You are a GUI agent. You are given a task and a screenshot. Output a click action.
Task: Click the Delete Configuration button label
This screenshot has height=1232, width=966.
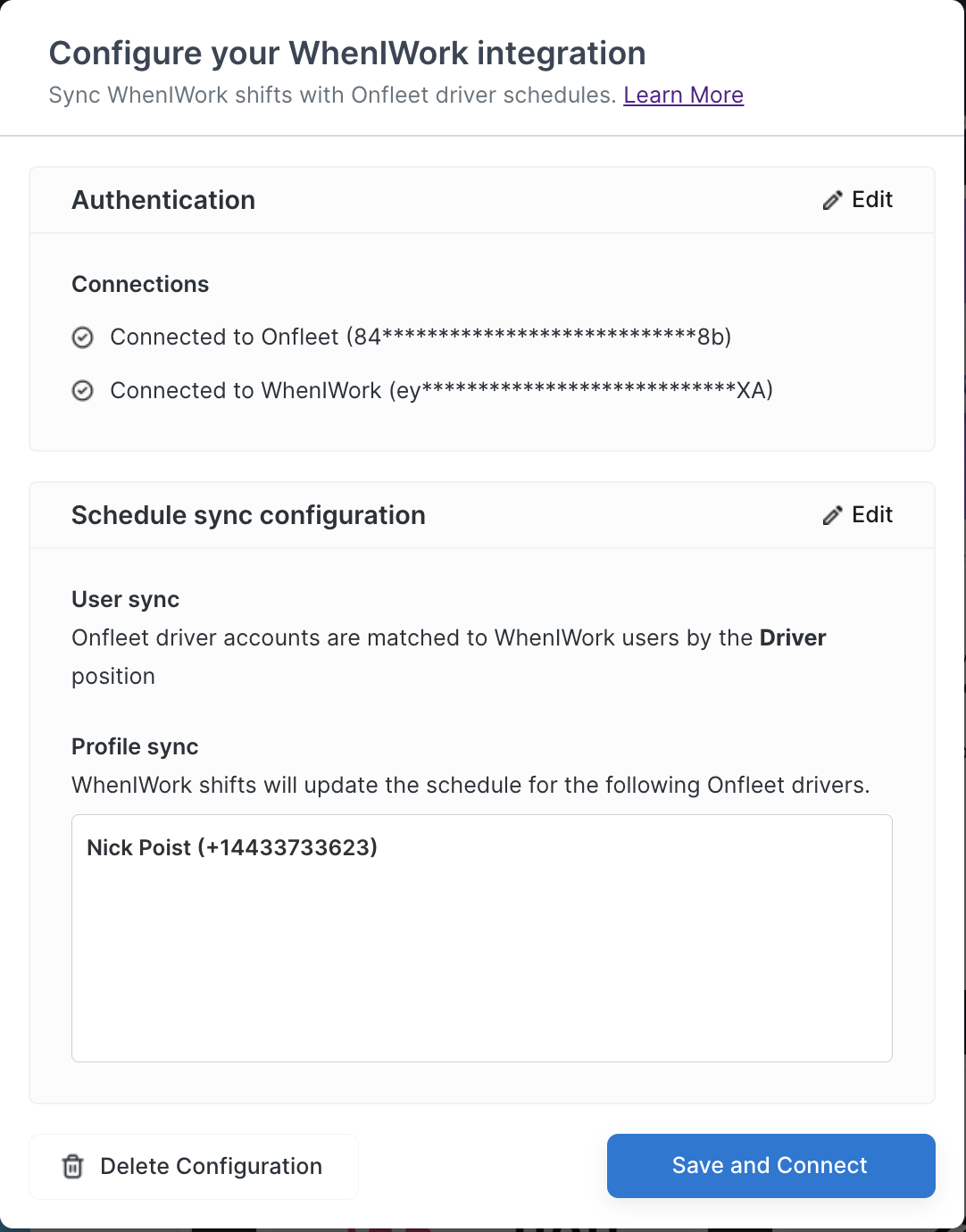click(211, 1166)
